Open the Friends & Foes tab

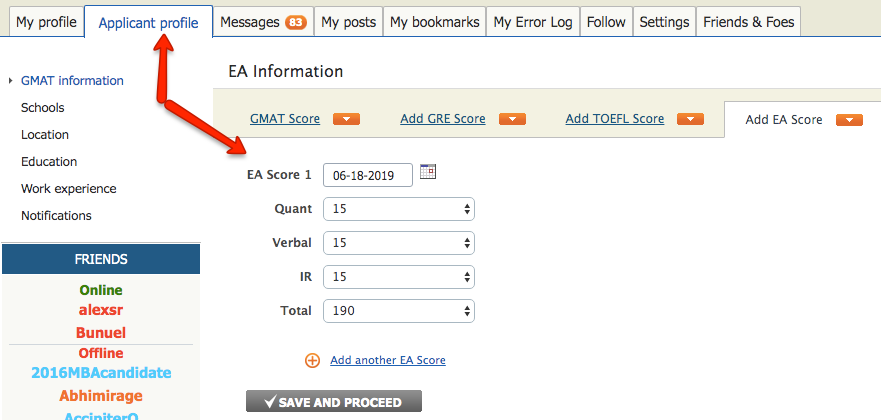click(x=749, y=22)
